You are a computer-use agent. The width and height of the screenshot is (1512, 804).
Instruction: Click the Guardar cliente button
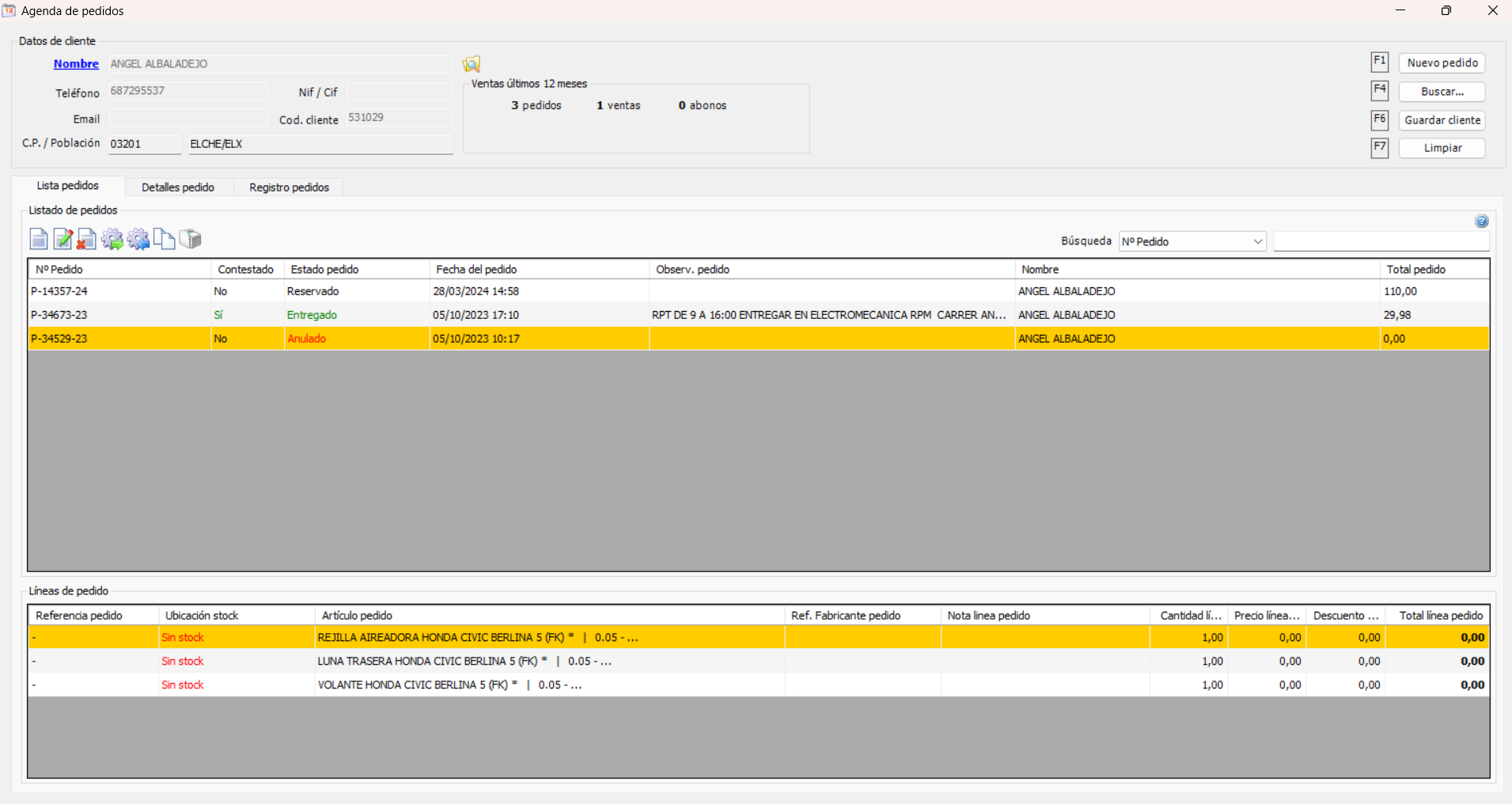[x=1442, y=120]
